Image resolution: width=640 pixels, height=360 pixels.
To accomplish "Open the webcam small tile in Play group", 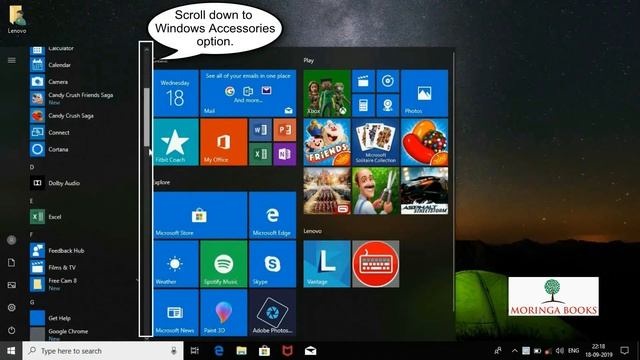I will pos(388,105).
